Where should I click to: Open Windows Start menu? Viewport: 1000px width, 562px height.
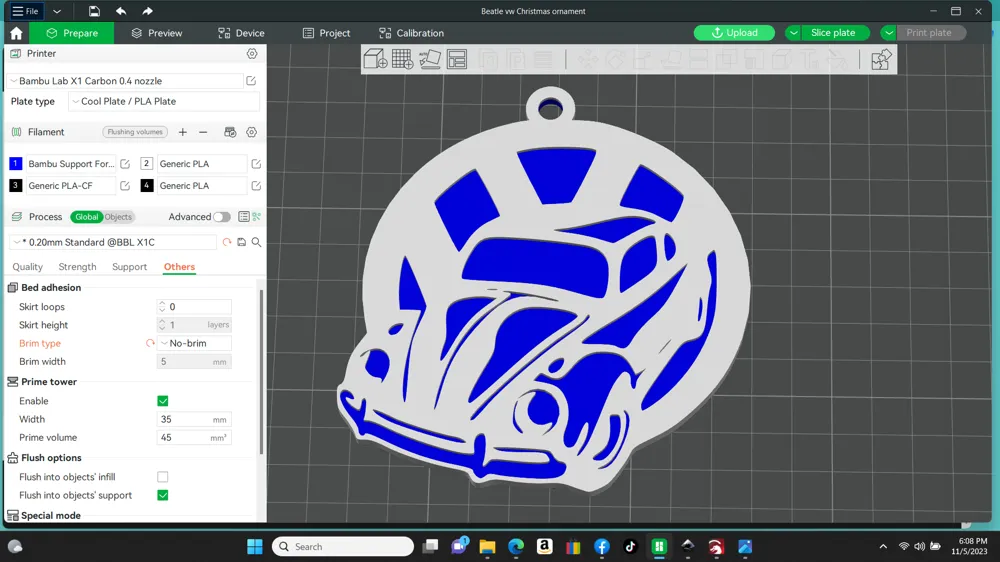tap(254, 547)
